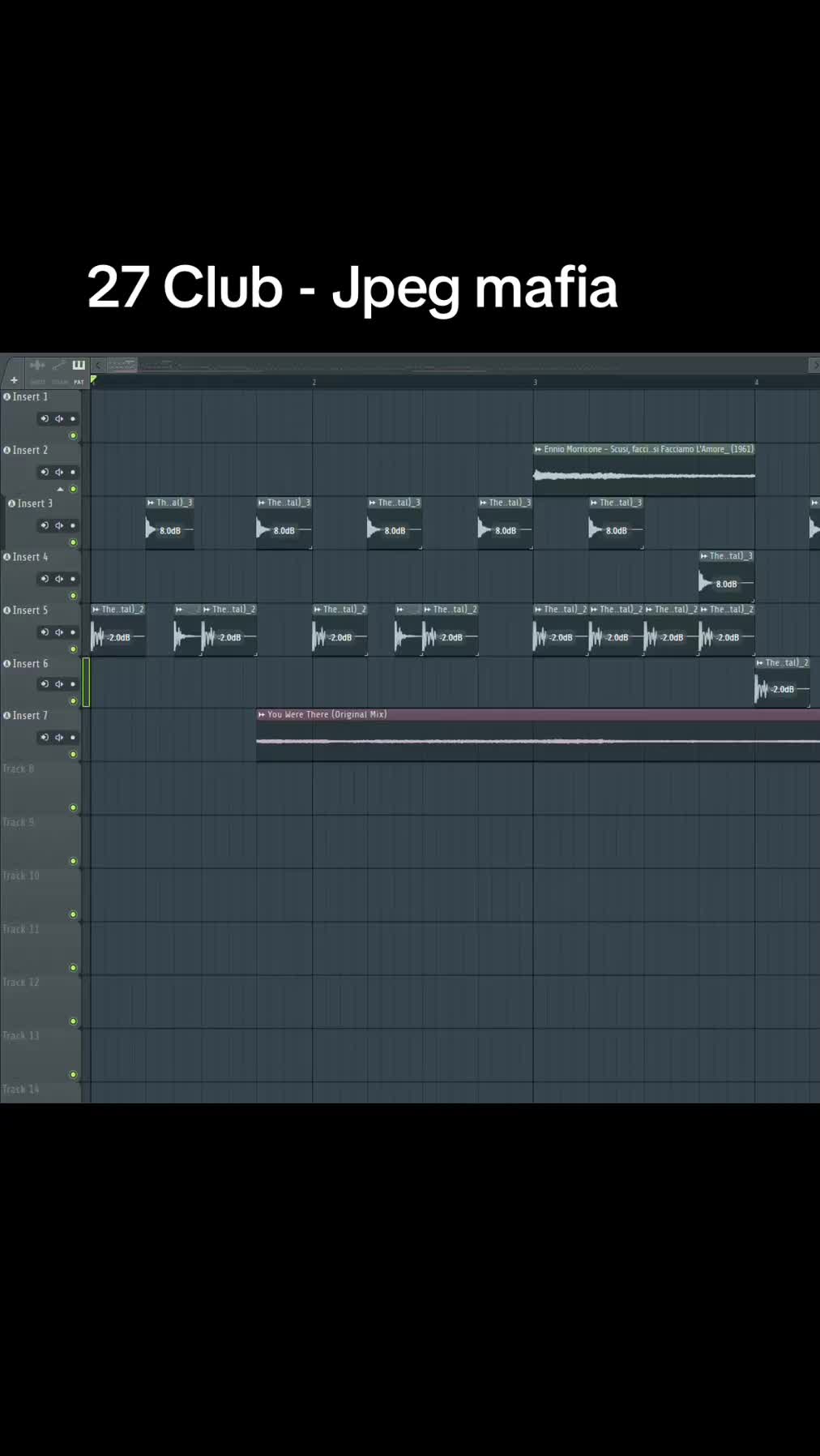Image resolution: width=820 pixels, height=1456 pixels.
Task: Toggle the green mute LED on Track 10
Action: [73, 914]
